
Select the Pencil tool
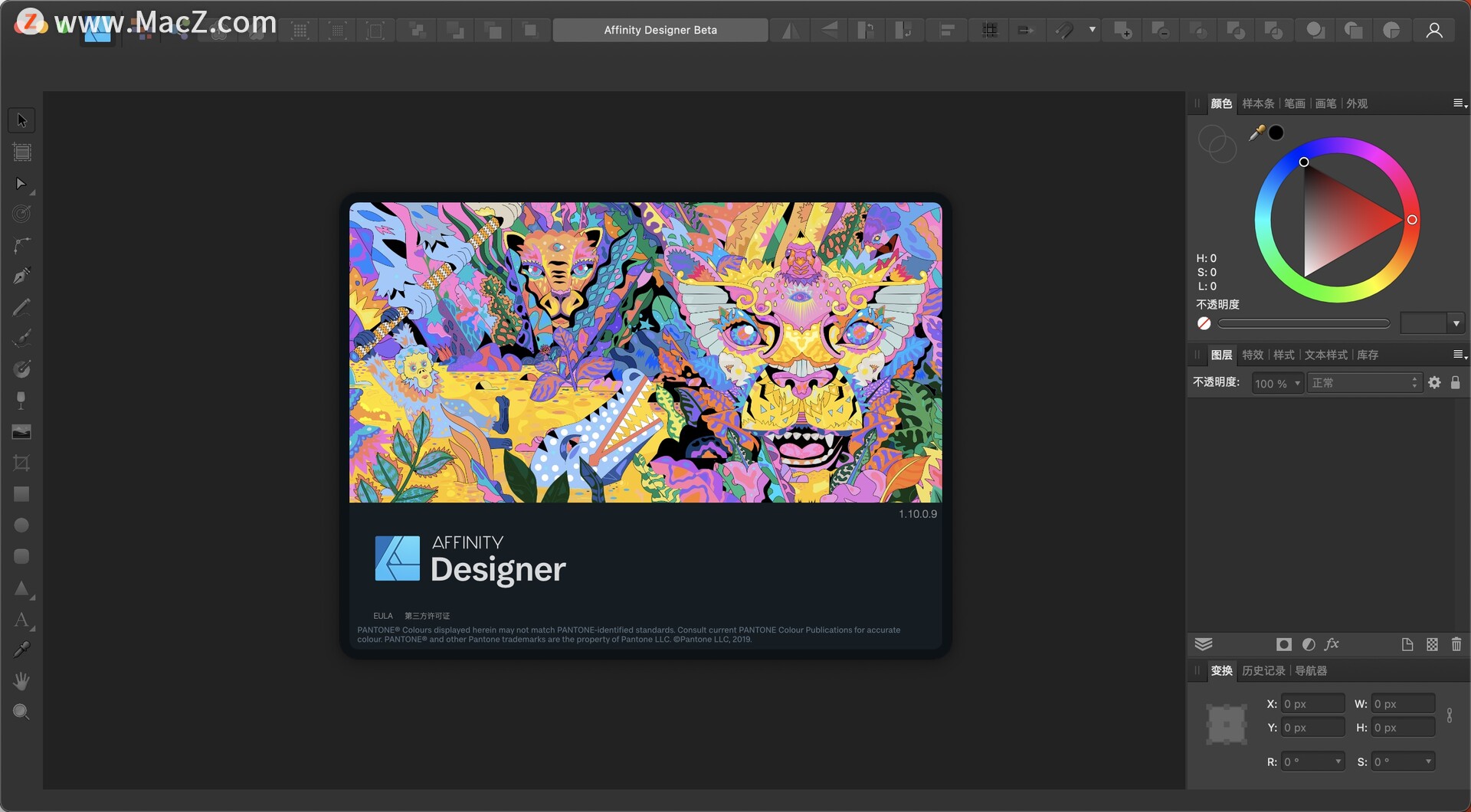tap(21, 308)
